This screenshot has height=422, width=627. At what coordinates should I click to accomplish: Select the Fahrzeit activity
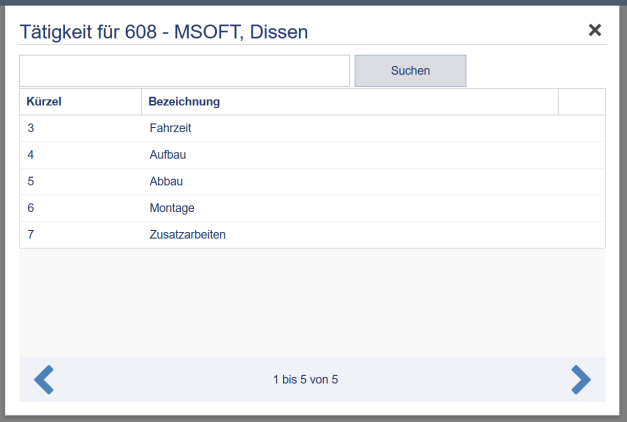click(170, 128)
